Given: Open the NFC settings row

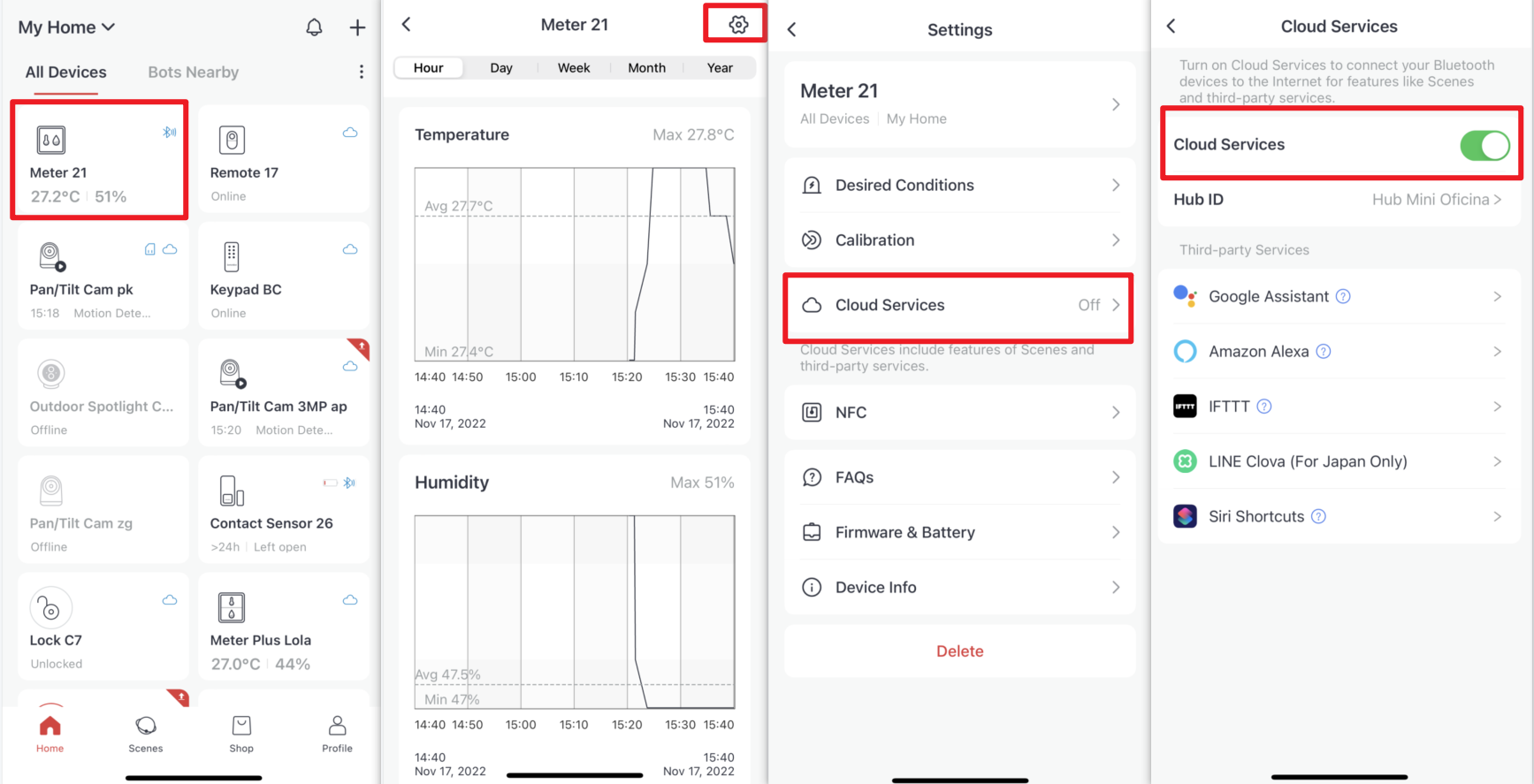Looking at the screenshot, I should [x=960, y=412].
